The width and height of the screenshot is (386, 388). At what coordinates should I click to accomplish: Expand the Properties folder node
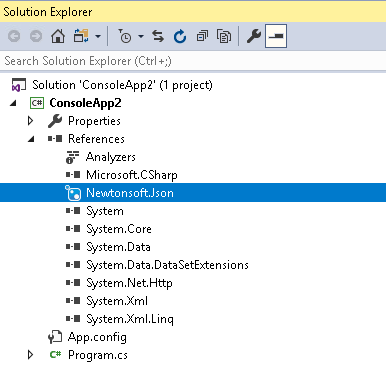click(x=30, y=121)
